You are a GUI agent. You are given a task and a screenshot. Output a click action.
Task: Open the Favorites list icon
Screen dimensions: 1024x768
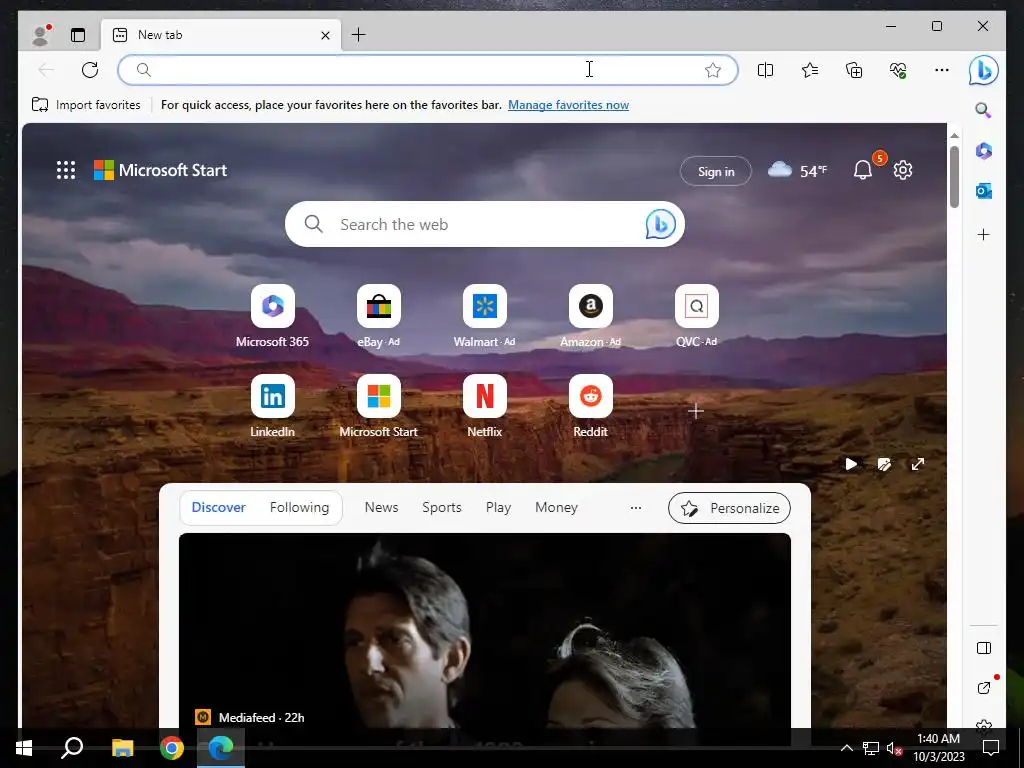[810, 70]
